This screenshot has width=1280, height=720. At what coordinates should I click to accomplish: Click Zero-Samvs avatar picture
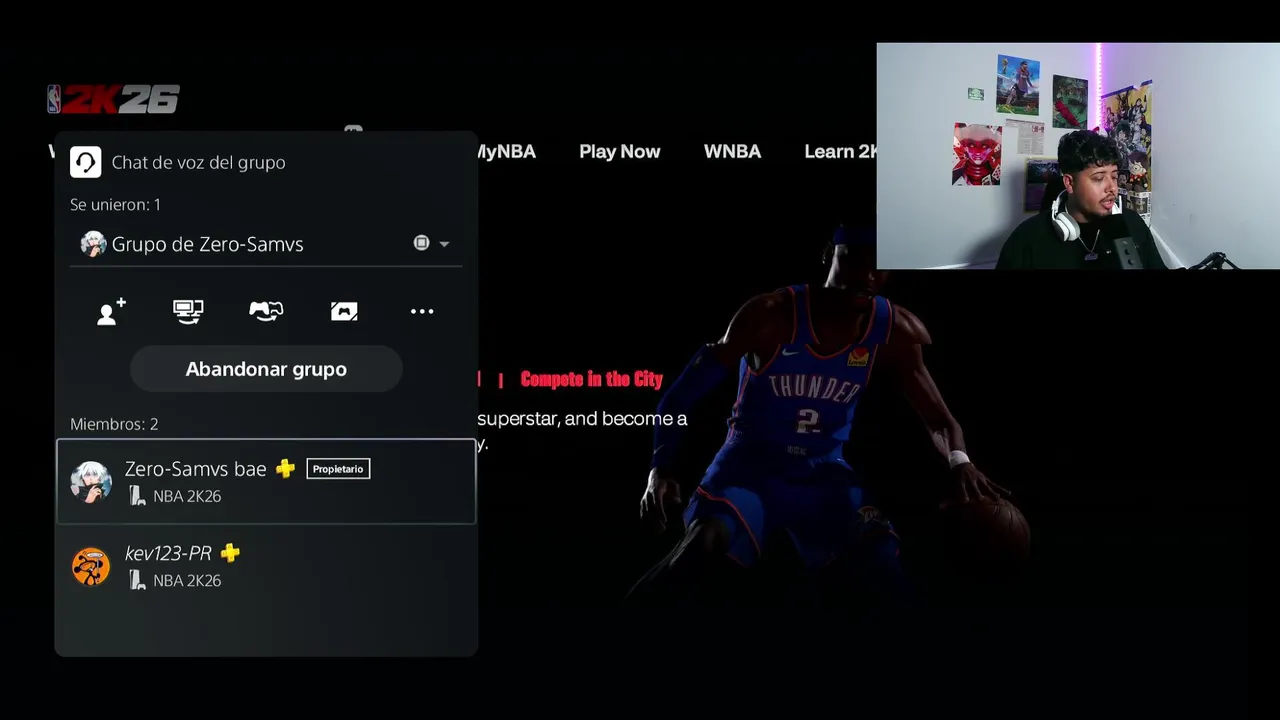tap(91, 481)
